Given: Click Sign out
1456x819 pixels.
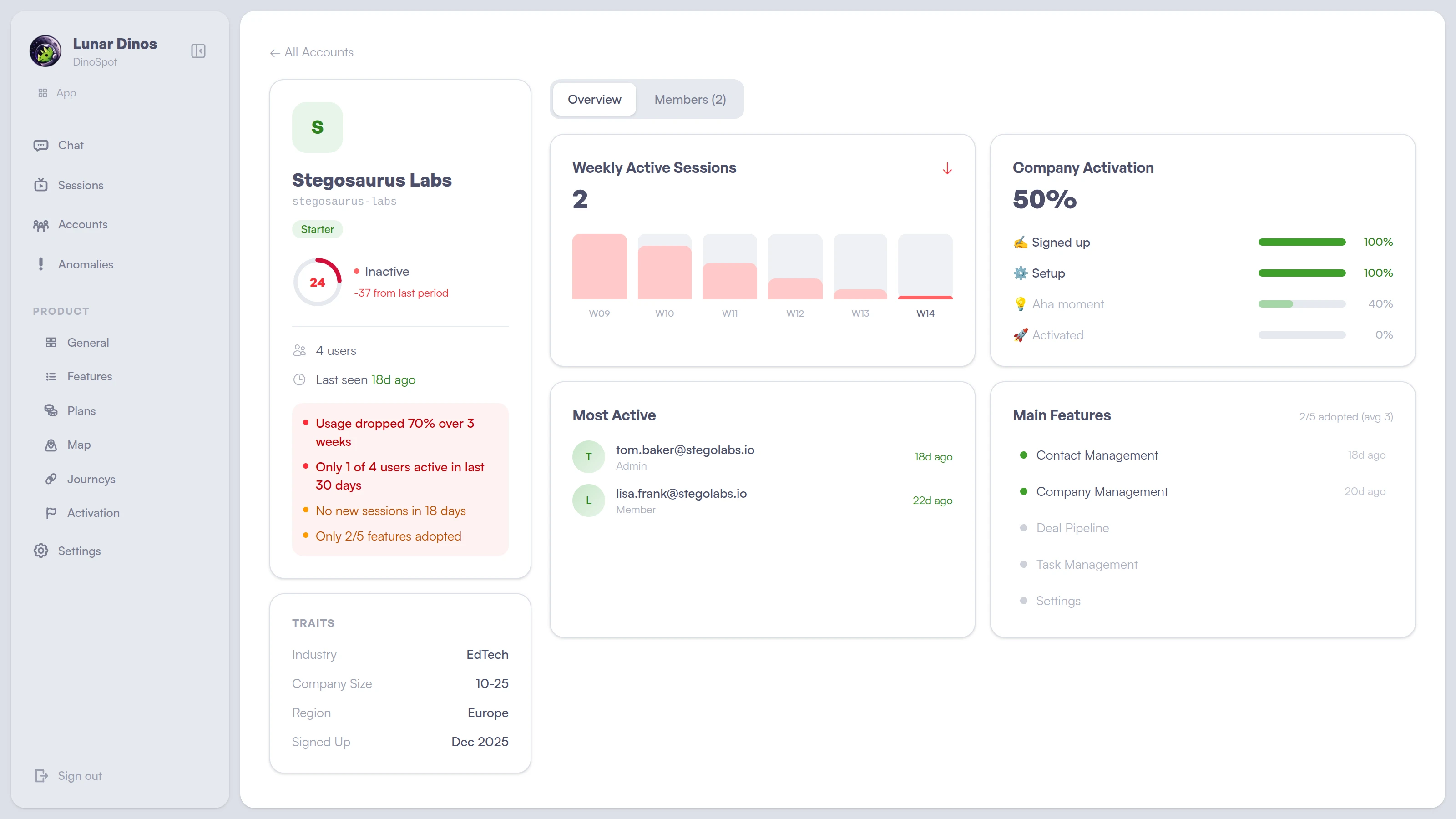Looking at the screenshot, I should click(79, 775).
